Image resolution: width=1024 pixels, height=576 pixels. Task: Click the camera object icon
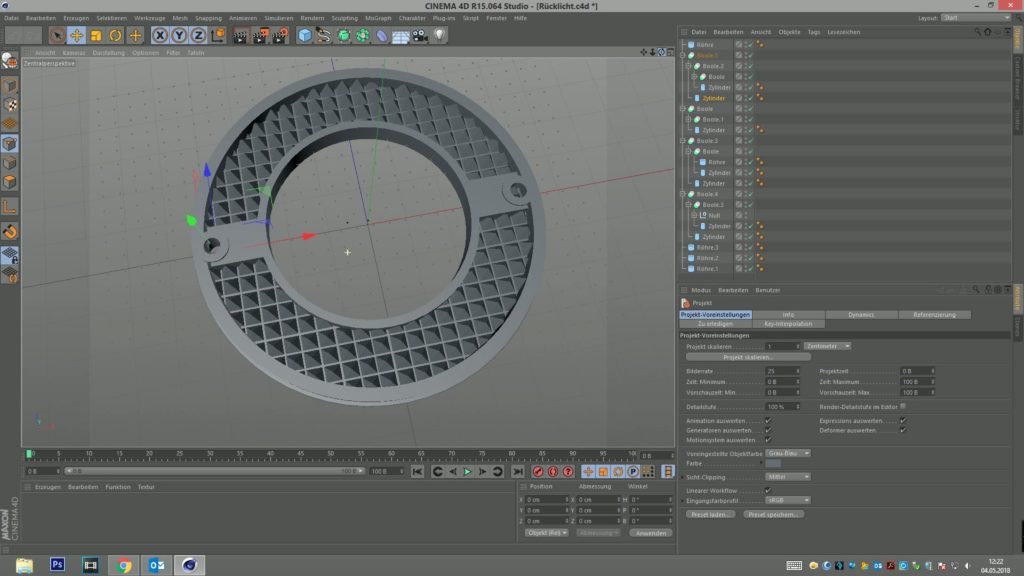pyautogui.click(x=419, y=35)
